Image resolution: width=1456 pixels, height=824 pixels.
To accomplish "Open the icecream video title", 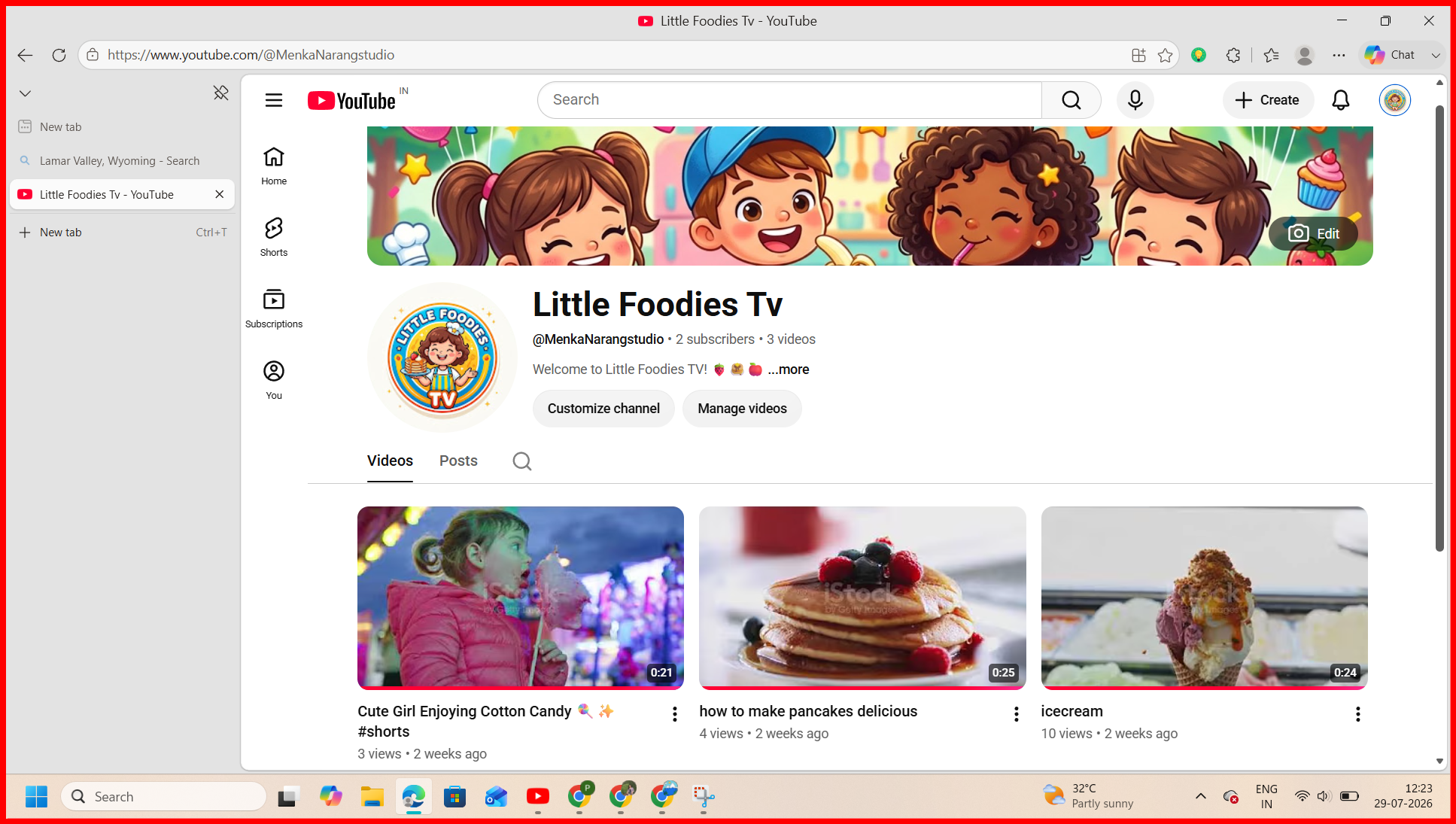I will 1071,711.
